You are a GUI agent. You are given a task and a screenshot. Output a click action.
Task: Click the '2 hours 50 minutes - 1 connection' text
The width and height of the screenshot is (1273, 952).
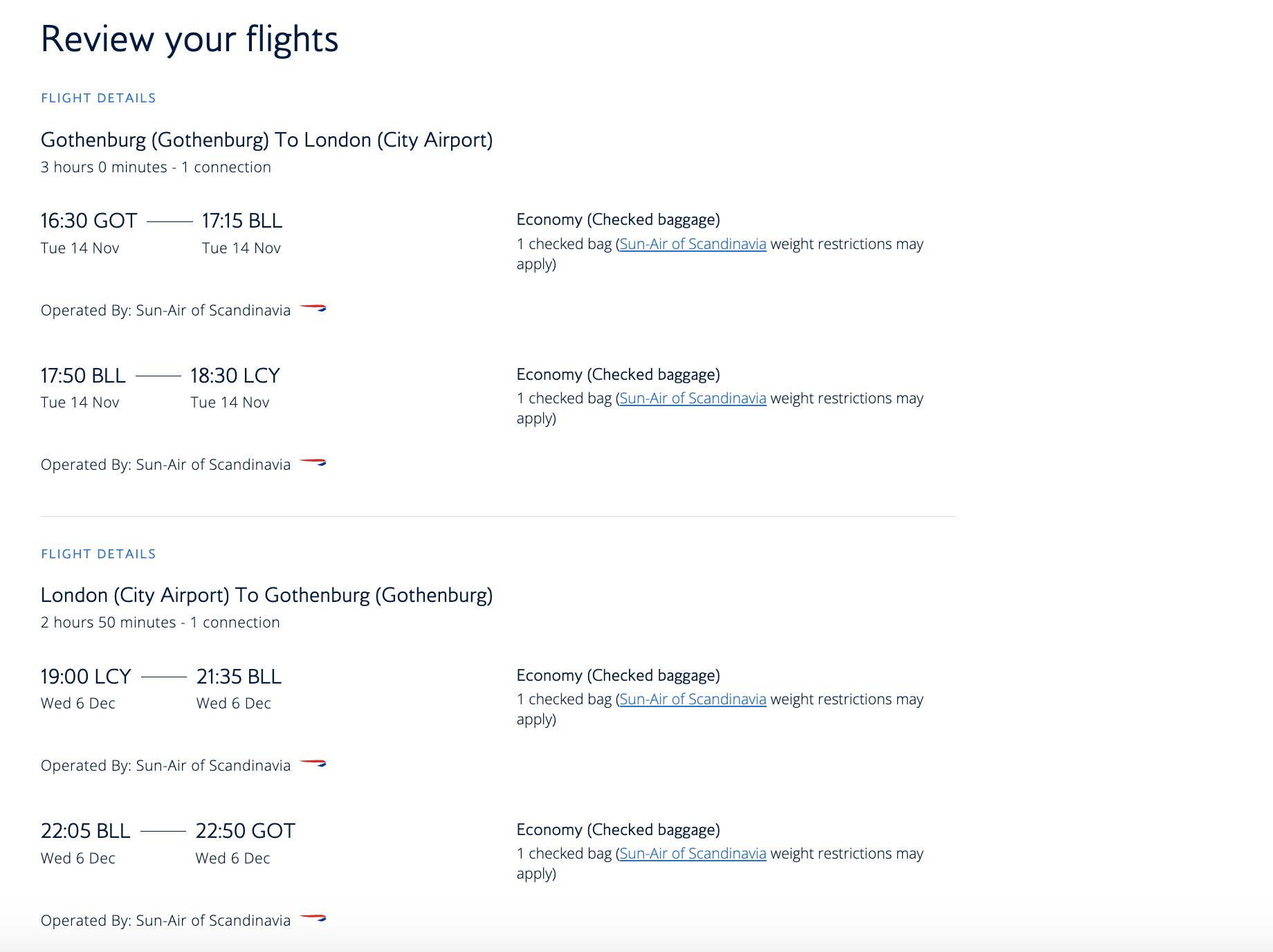point(160,623)
